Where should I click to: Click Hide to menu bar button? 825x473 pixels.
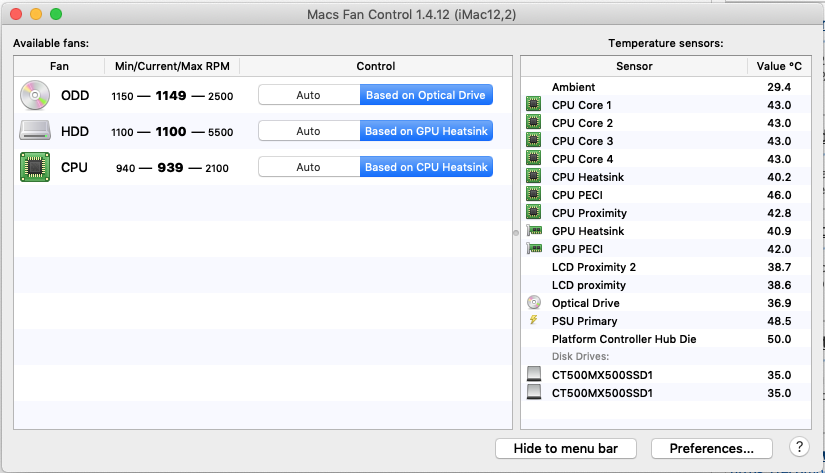pyautogui.click(x=566, y=448)
